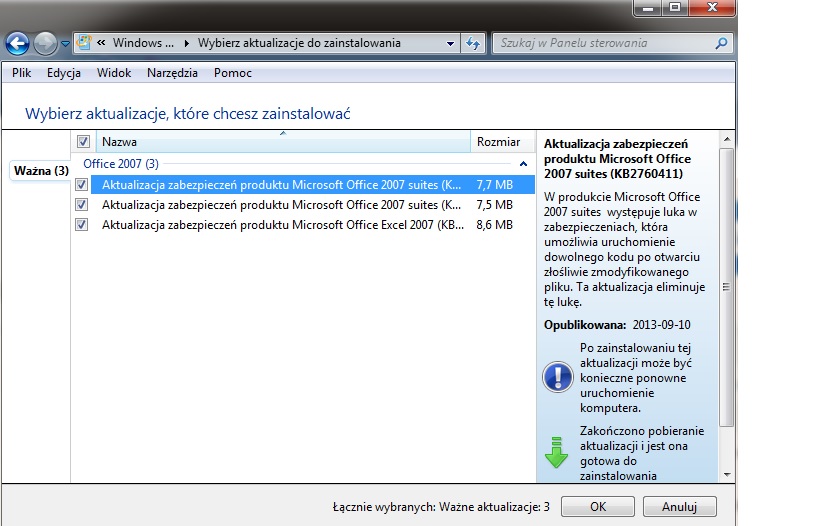Toggle the select-all checkbox in header
The height and width of the screenshot is (526, 819).
click(x=83, y=142)
